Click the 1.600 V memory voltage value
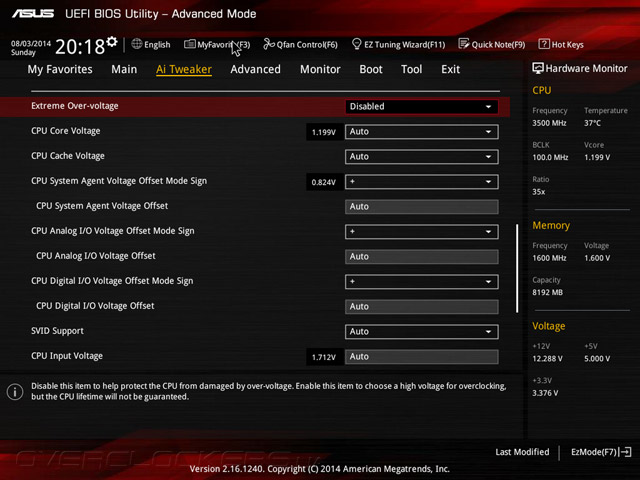The image size is (640, 480). 597,258
